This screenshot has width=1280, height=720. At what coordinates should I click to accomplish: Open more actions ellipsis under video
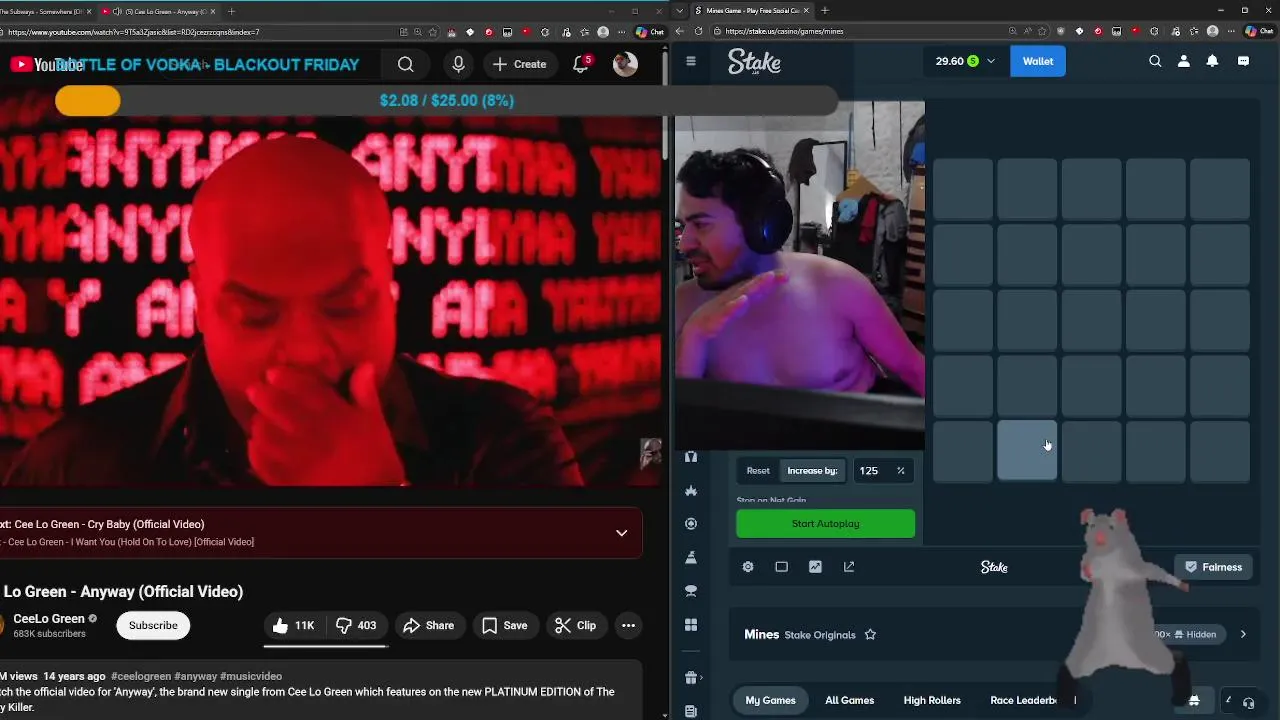[x=628, y=625]
